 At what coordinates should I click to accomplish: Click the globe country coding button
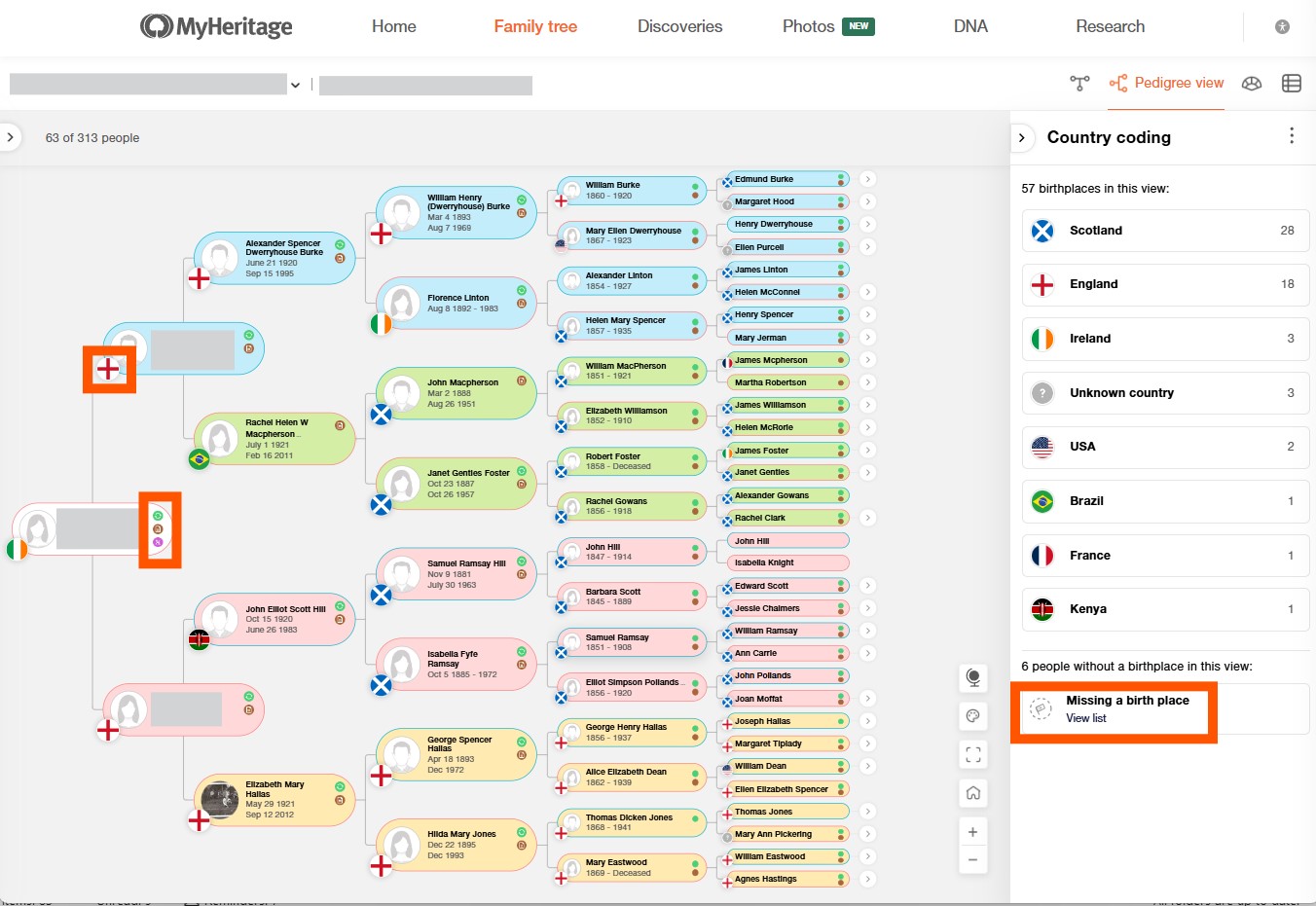pos(972,677)
